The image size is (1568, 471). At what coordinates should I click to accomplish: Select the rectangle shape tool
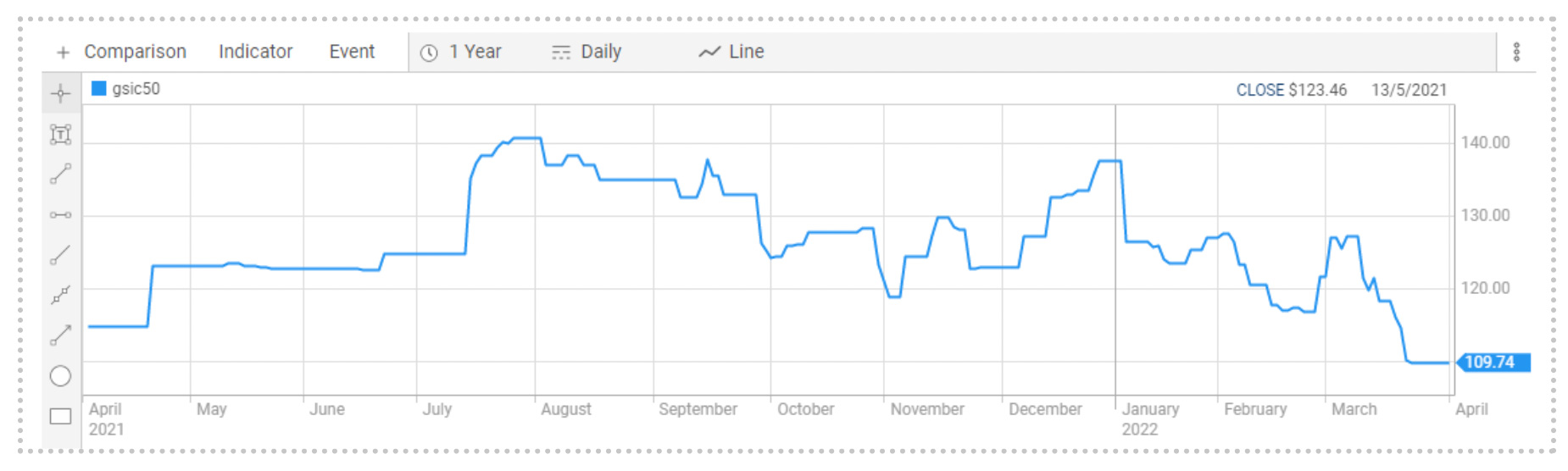(61, 416)
